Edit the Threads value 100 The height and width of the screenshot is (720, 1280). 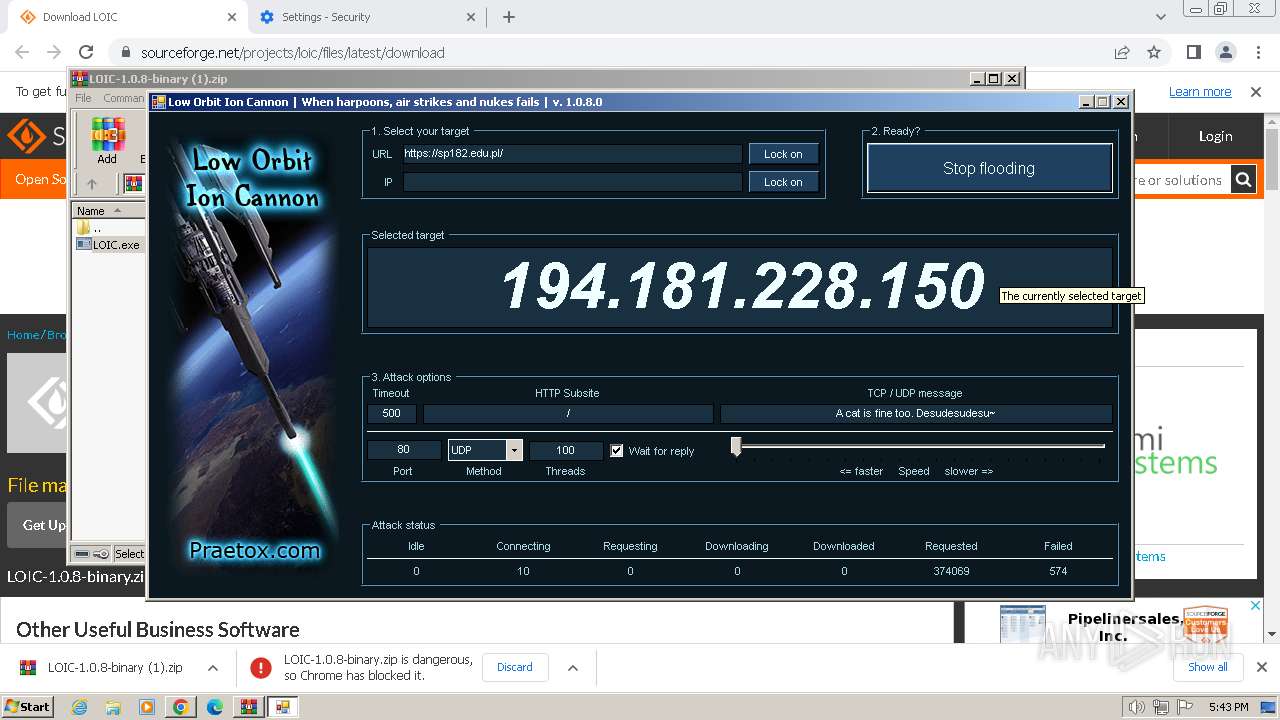tap(565, 450)
